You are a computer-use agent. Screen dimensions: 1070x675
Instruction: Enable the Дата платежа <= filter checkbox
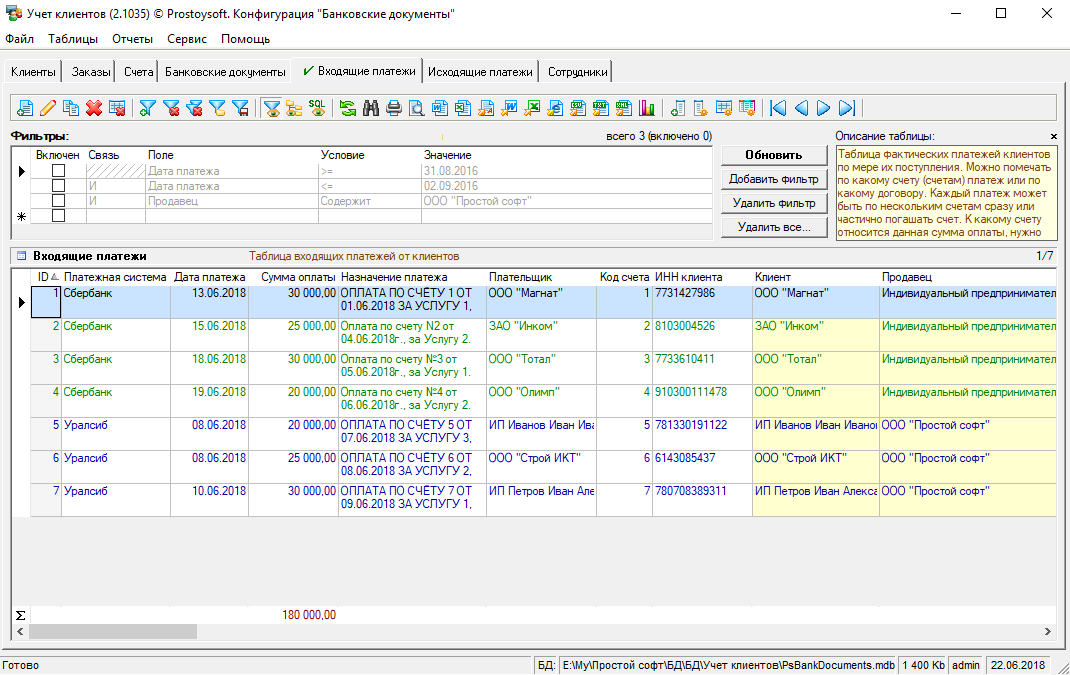click(58, 186)
